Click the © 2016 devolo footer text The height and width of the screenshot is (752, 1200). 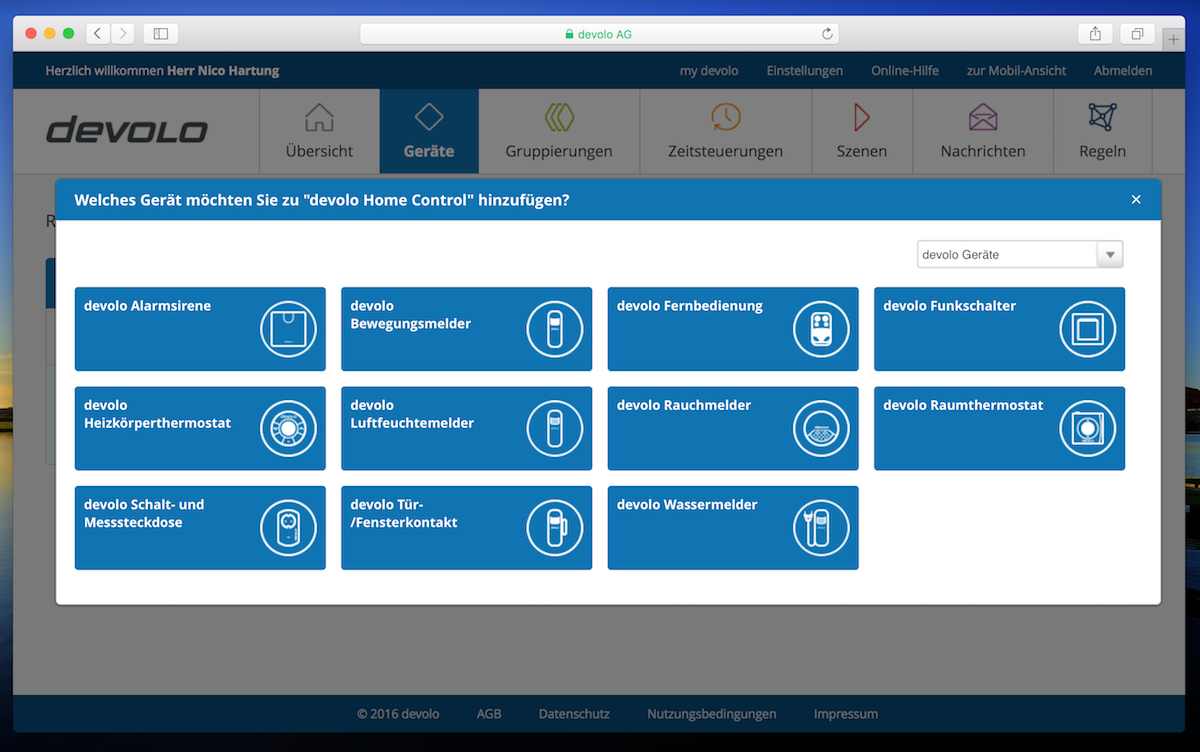pos(398,714)
